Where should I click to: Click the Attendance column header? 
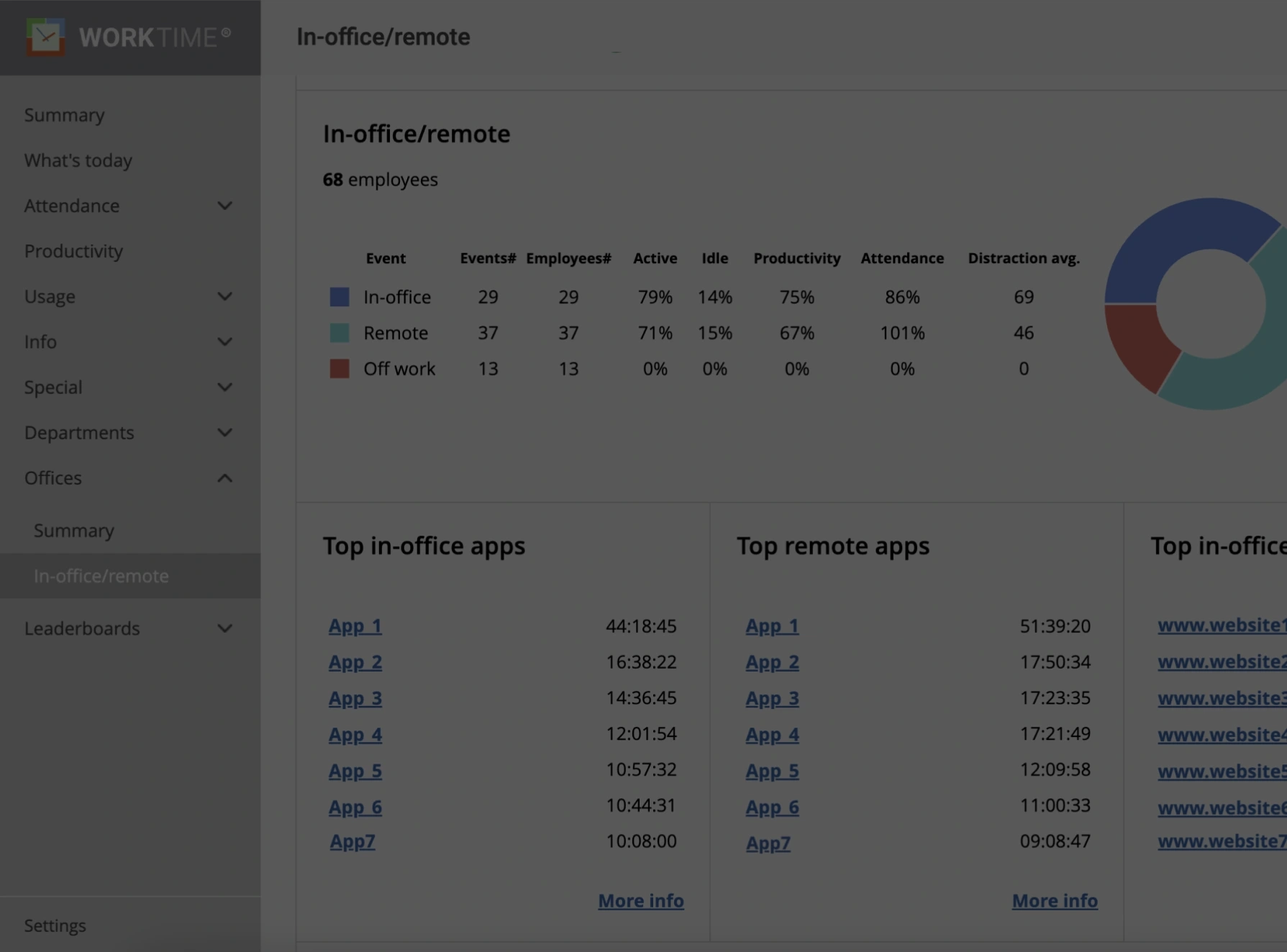point(902,258)
